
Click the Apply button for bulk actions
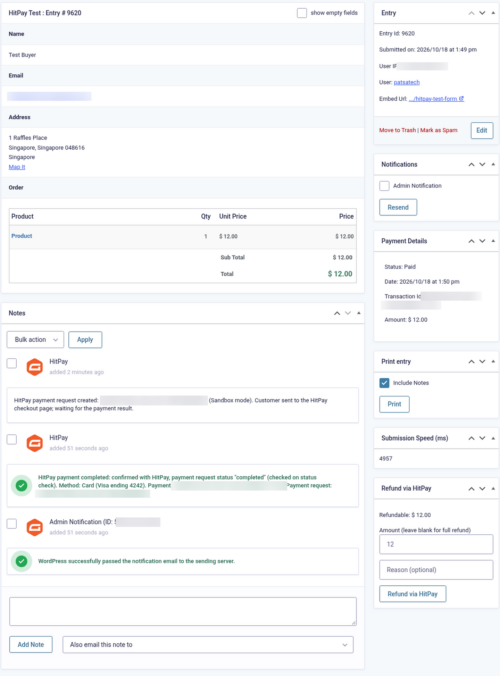tap(85, 340)
